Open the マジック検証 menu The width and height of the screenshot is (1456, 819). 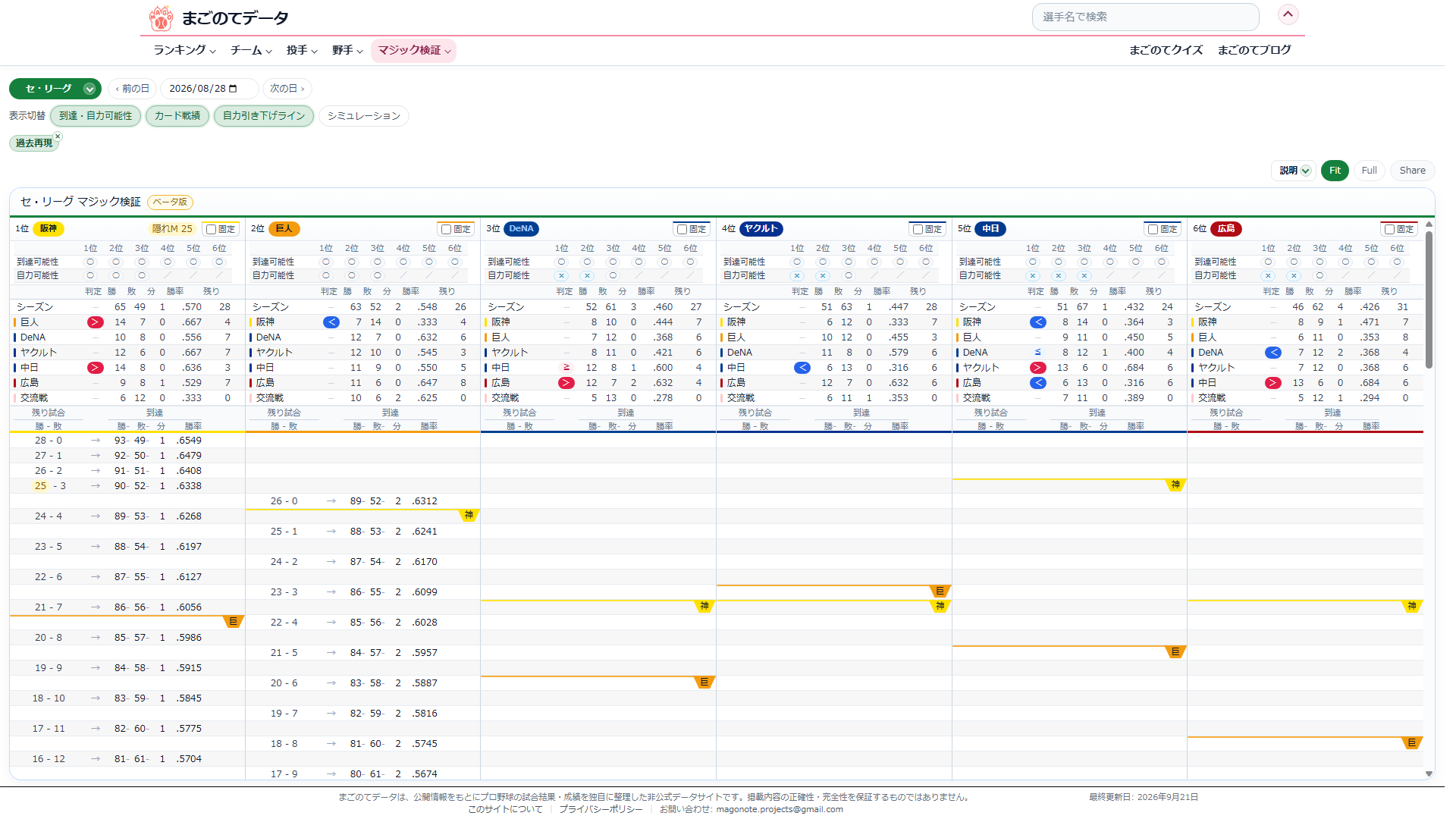[413, 50]
